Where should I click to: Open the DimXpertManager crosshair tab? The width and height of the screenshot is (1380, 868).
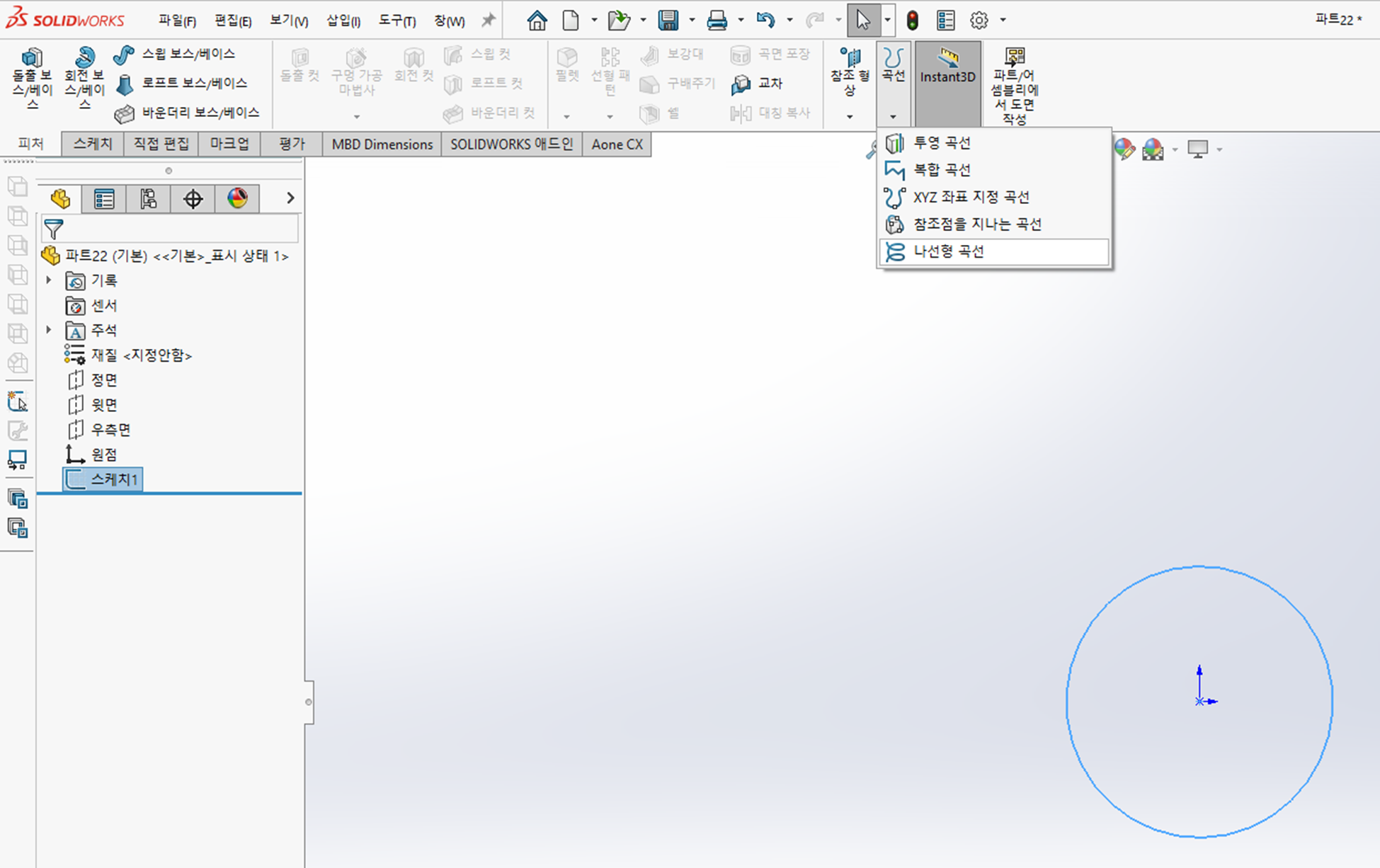coord(193,199)
